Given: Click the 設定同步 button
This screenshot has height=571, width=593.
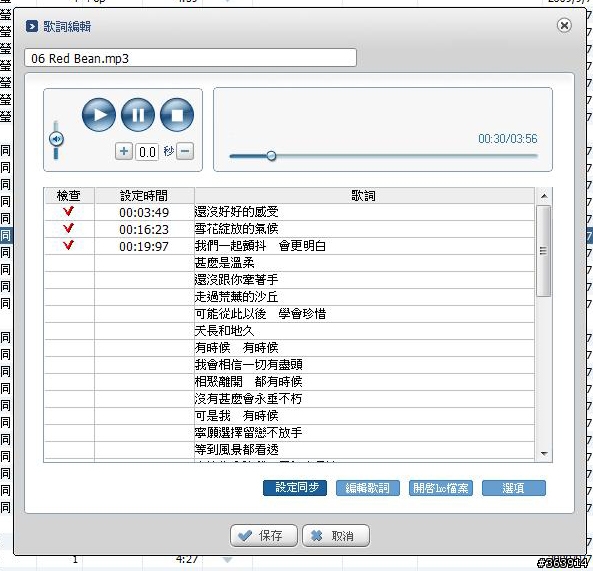Looking at the screenshot, I should point(295,488).
